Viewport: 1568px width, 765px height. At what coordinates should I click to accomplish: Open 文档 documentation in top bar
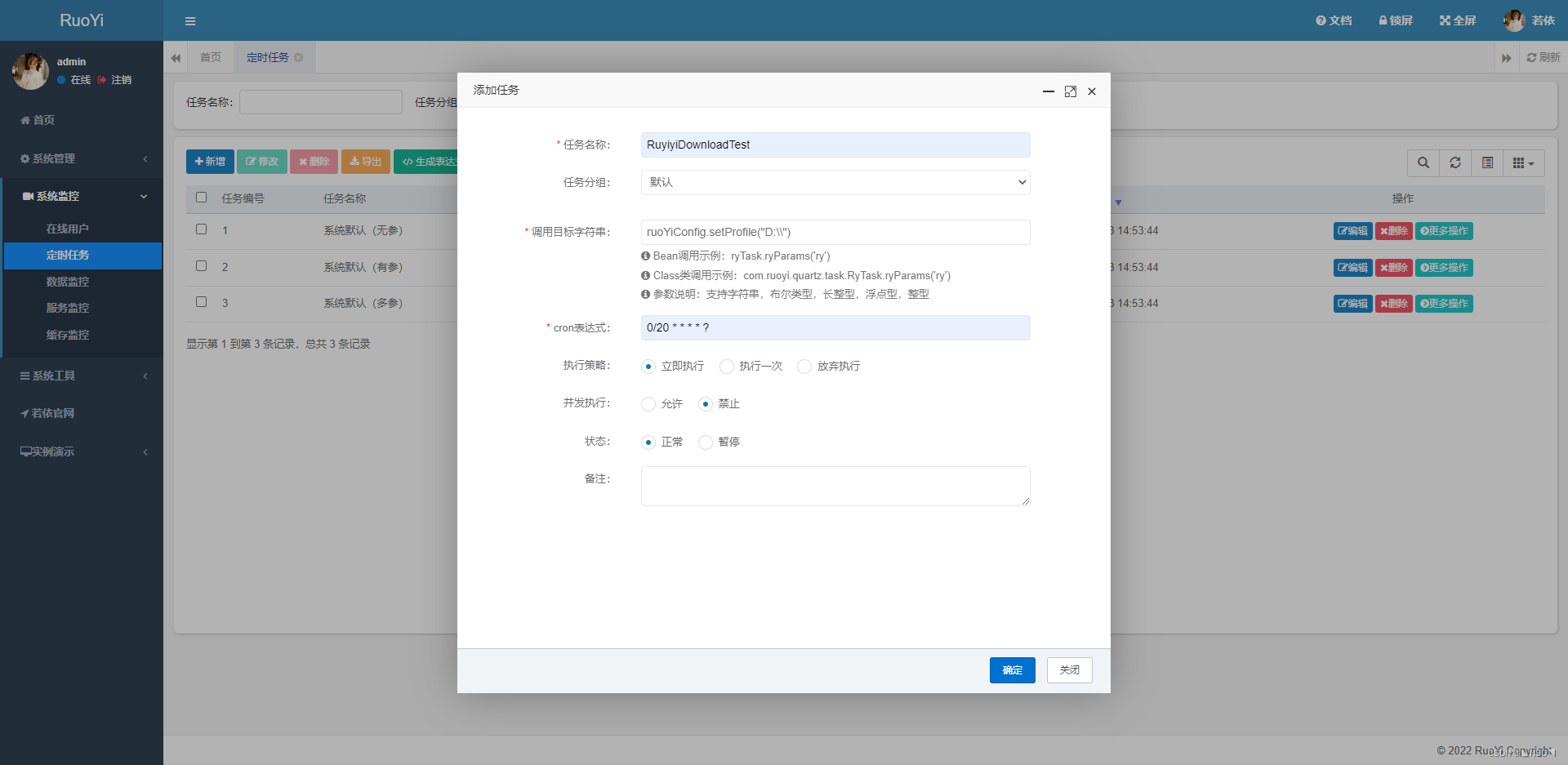click(x=1334, y=20)
